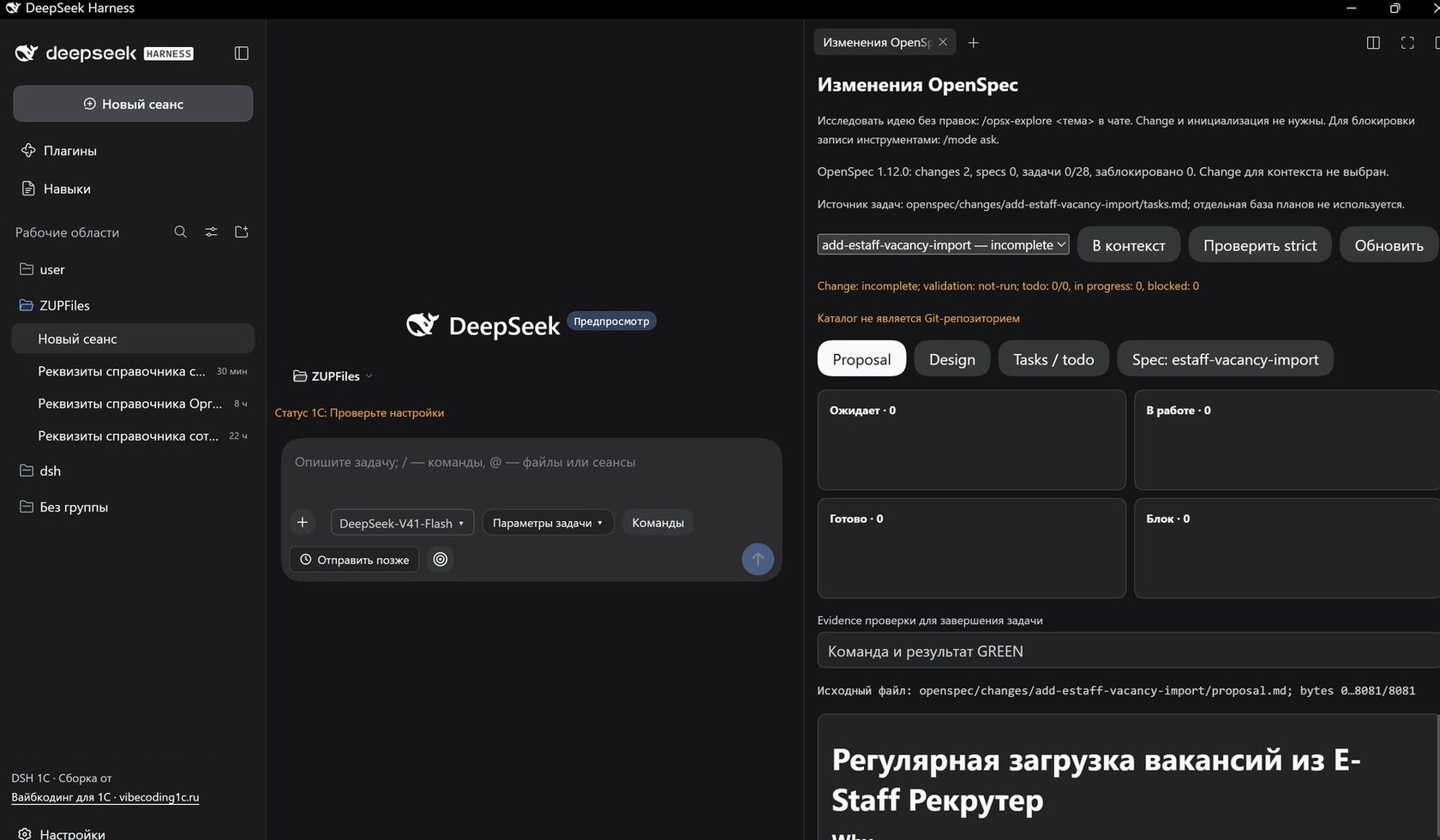The width and height of the screenshot is (1440, 840).
Task: Add new workspace folder icon
Action: coord(242,231)
